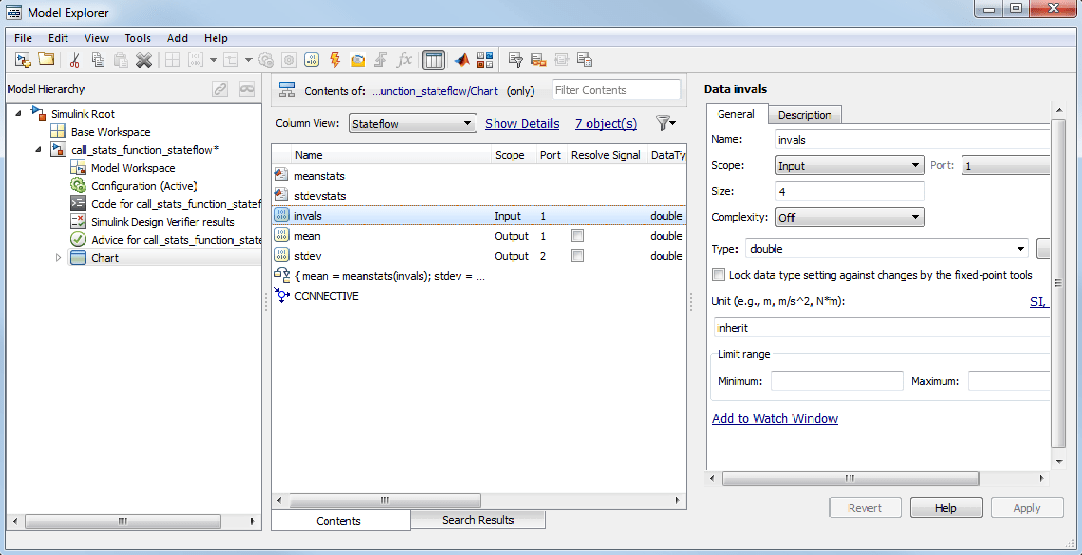Viewport: 1082px width, 555px height.
Task: Click the Help button
Action: [946, 507]
